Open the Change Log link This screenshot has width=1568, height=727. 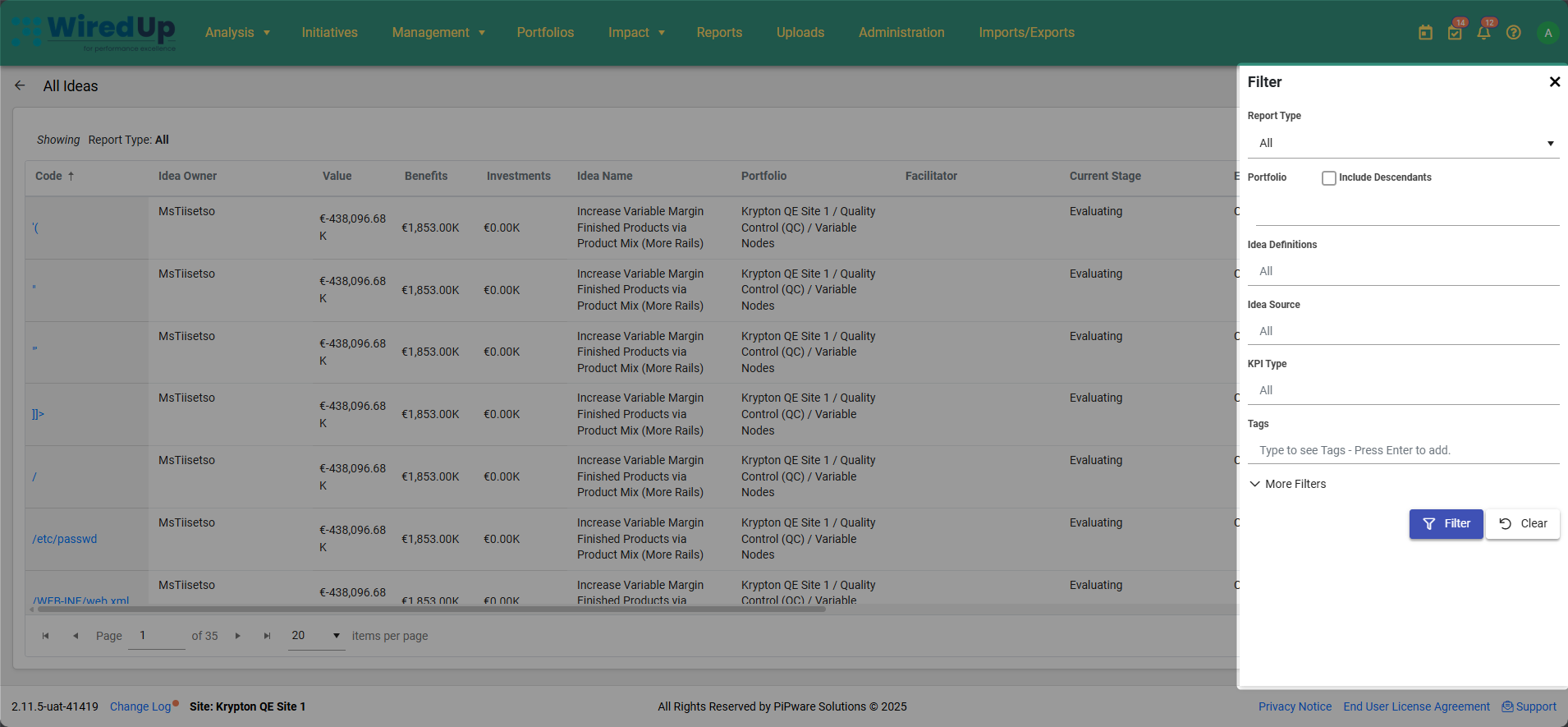(140, 706)
